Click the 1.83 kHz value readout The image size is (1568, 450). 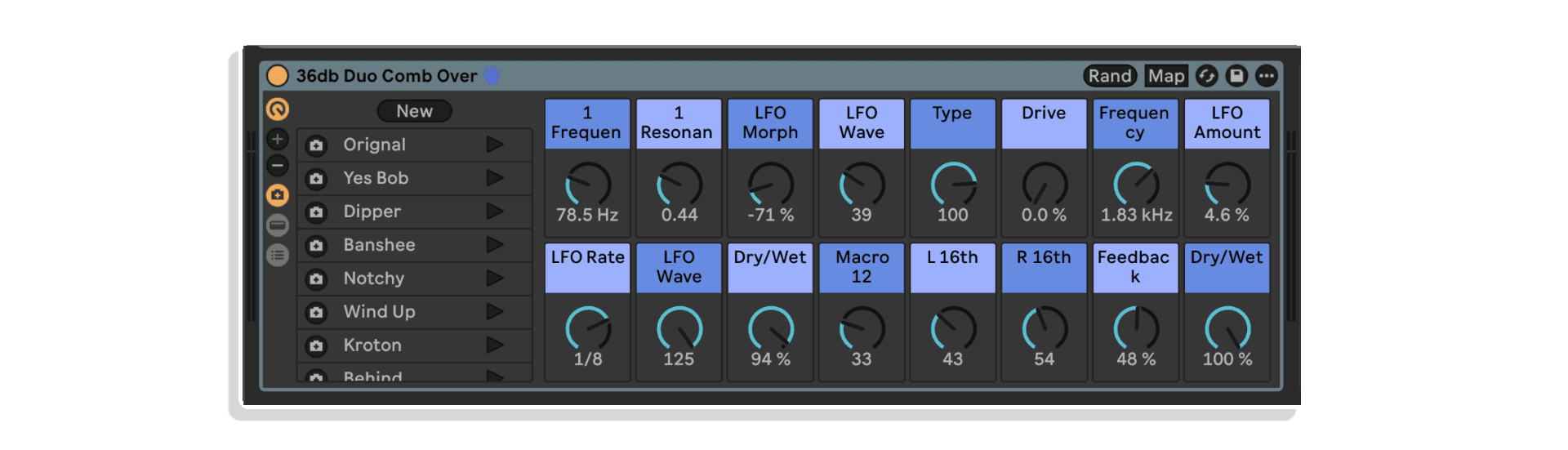pos(1136,216)
